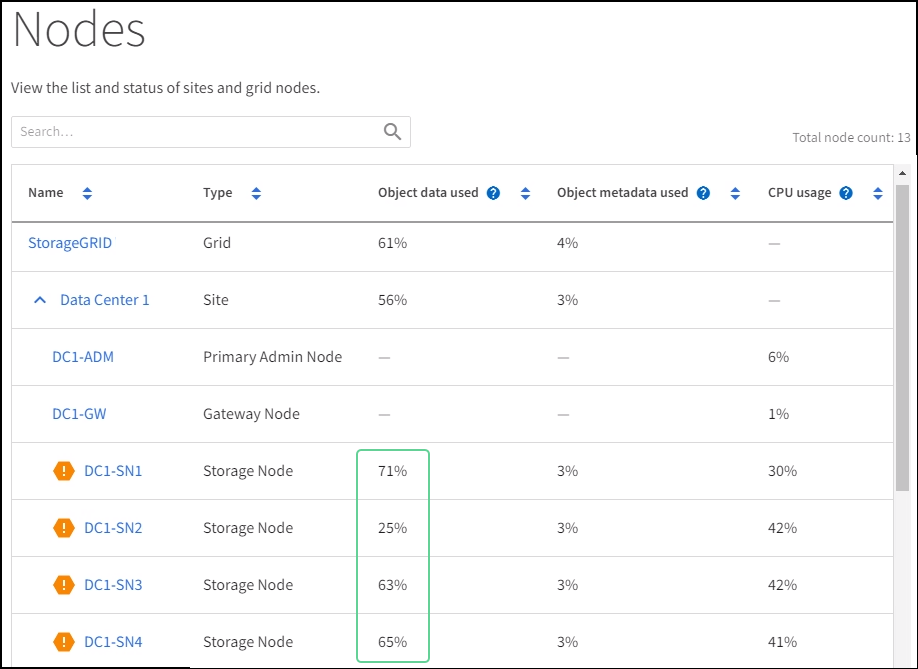Open the Data Center 1 site link

[x=105, y=300]
